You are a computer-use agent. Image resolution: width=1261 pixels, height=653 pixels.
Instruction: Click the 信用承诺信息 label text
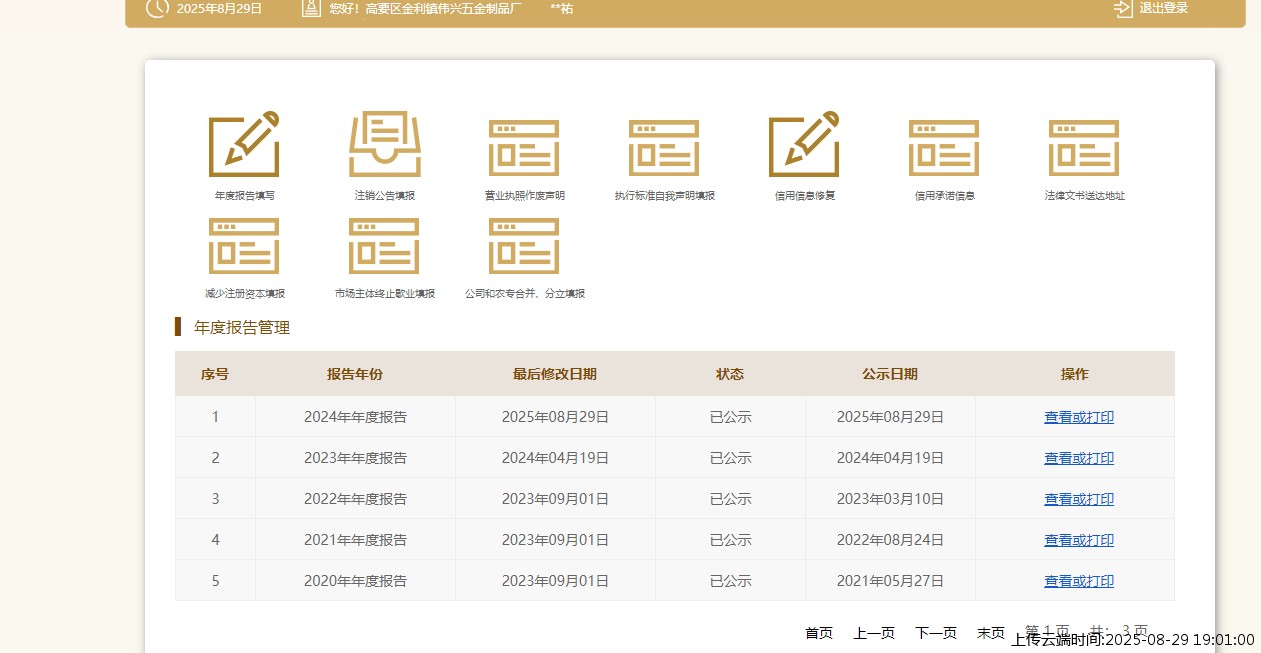point(944,196)
